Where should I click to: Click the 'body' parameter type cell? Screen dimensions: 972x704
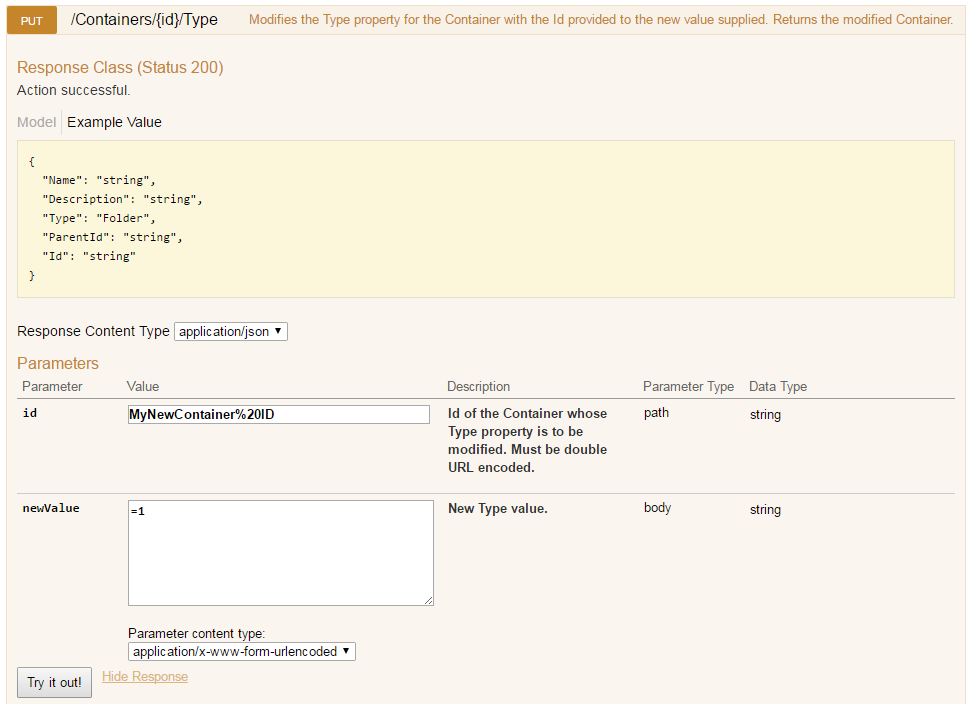click(x=658, y=508)
